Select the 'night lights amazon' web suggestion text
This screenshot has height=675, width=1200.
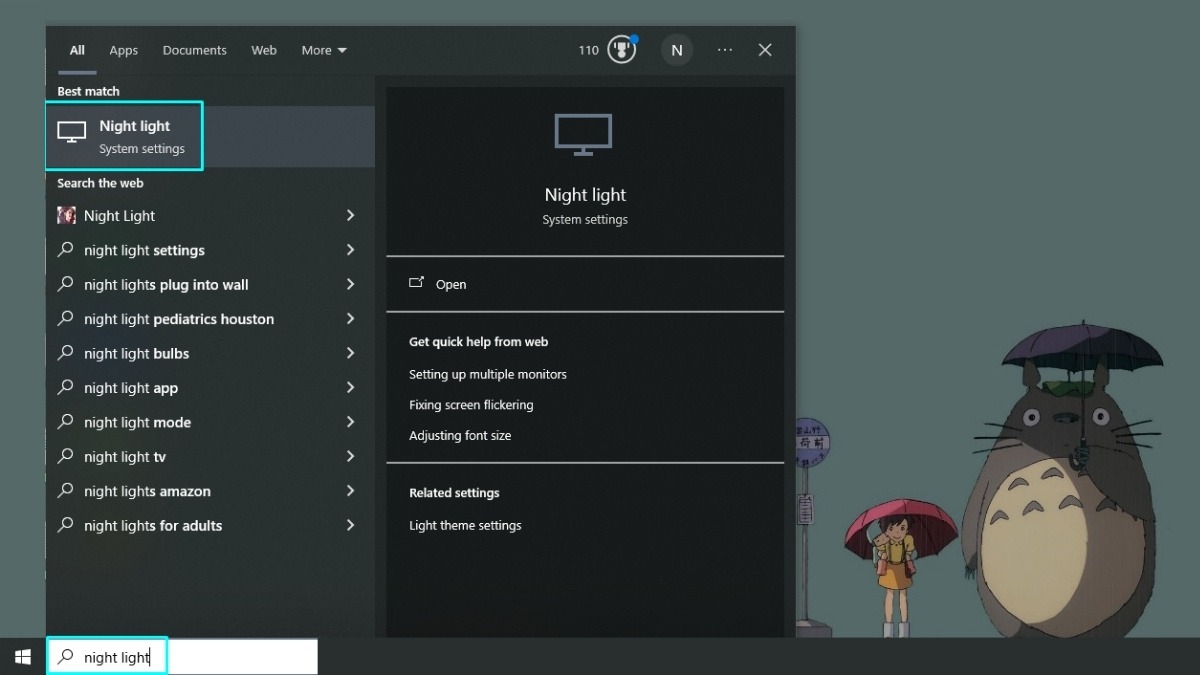pyautogui.click(x=147, y=491)
